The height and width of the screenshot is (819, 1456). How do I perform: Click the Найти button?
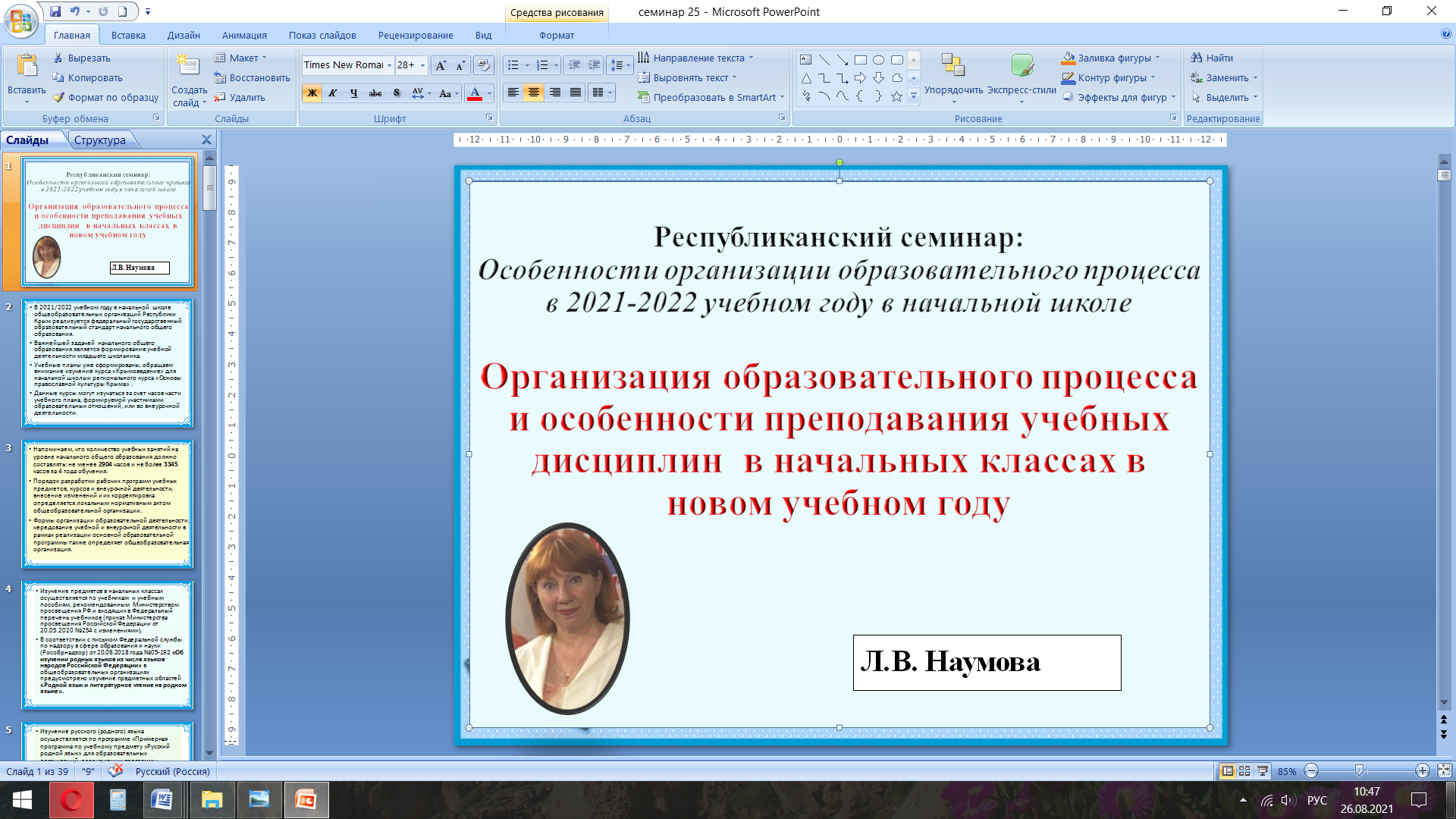(x=1212, y=58)
